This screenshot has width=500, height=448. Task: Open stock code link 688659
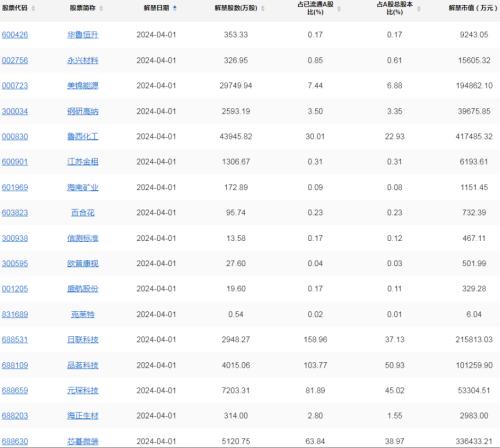pos(15,390)
